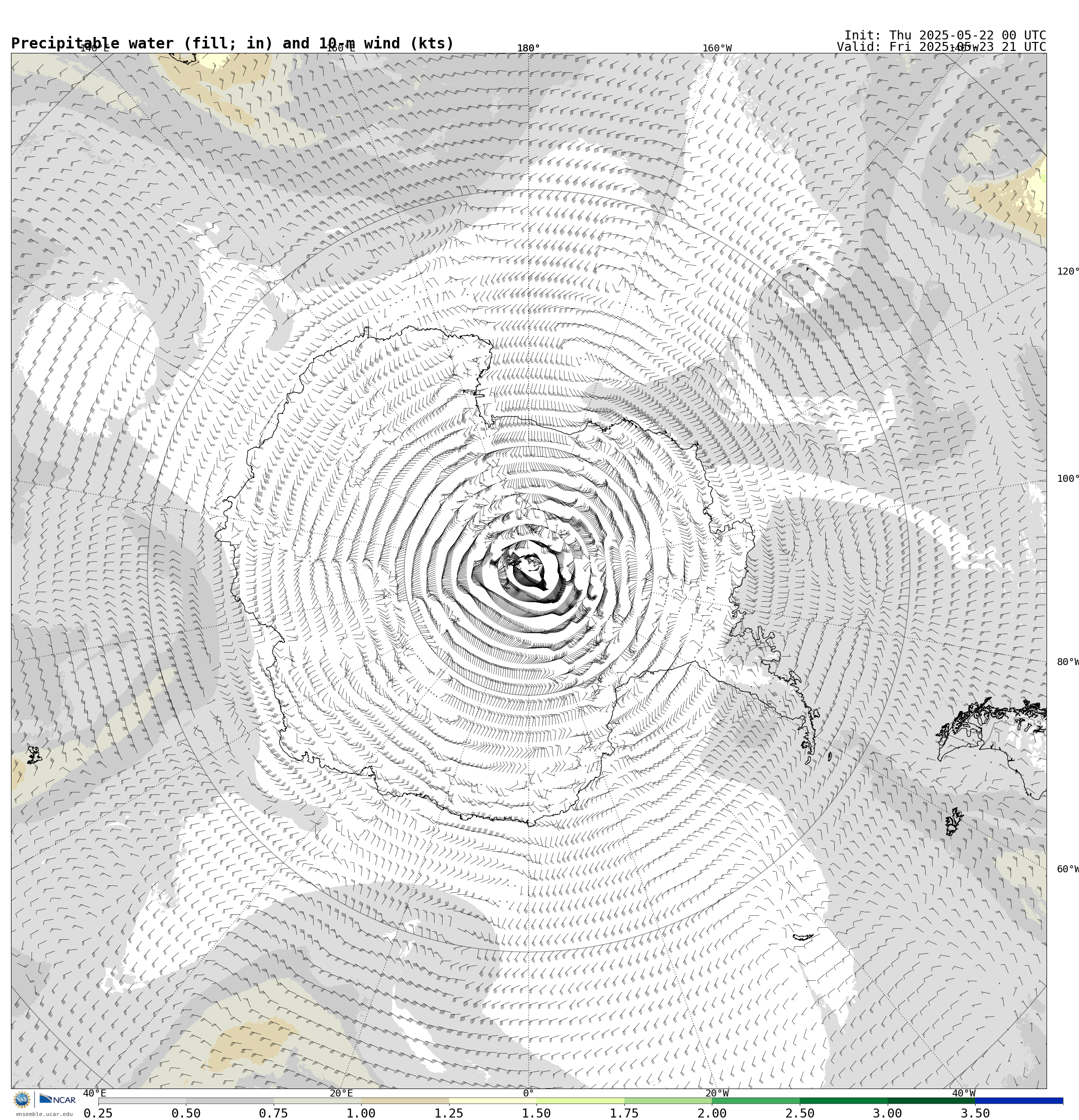Screen dimensions: 1079x1120
Task: Click the 40°W longitude label at bottom
Action: (964, 1094)
